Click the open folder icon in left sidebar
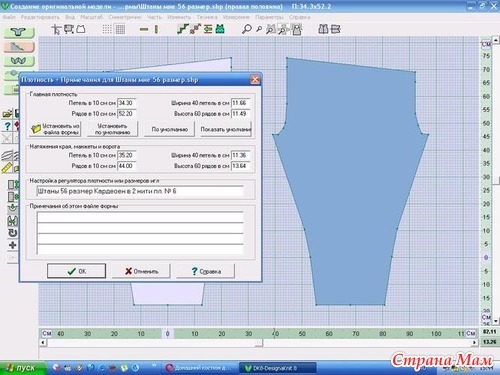Screen dimensions: 500x375 (x=7, y=114)
